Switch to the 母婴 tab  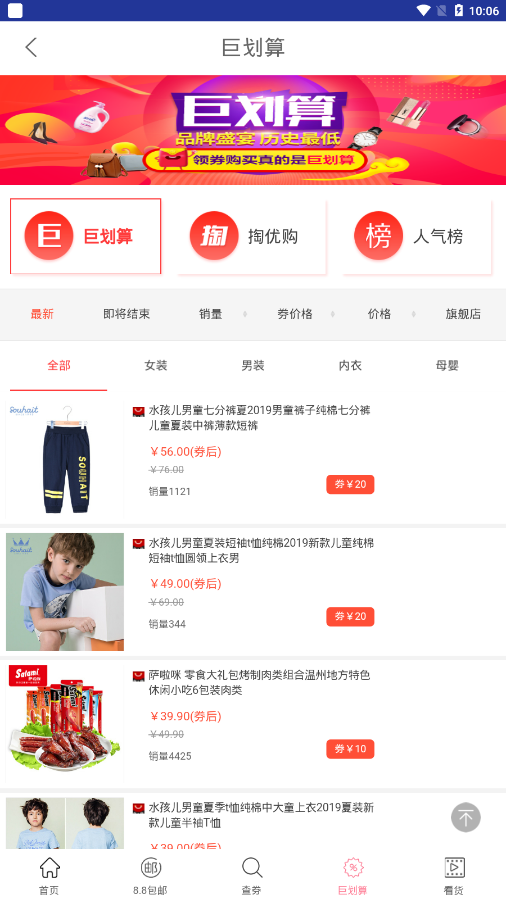click(x=447, y=366)
